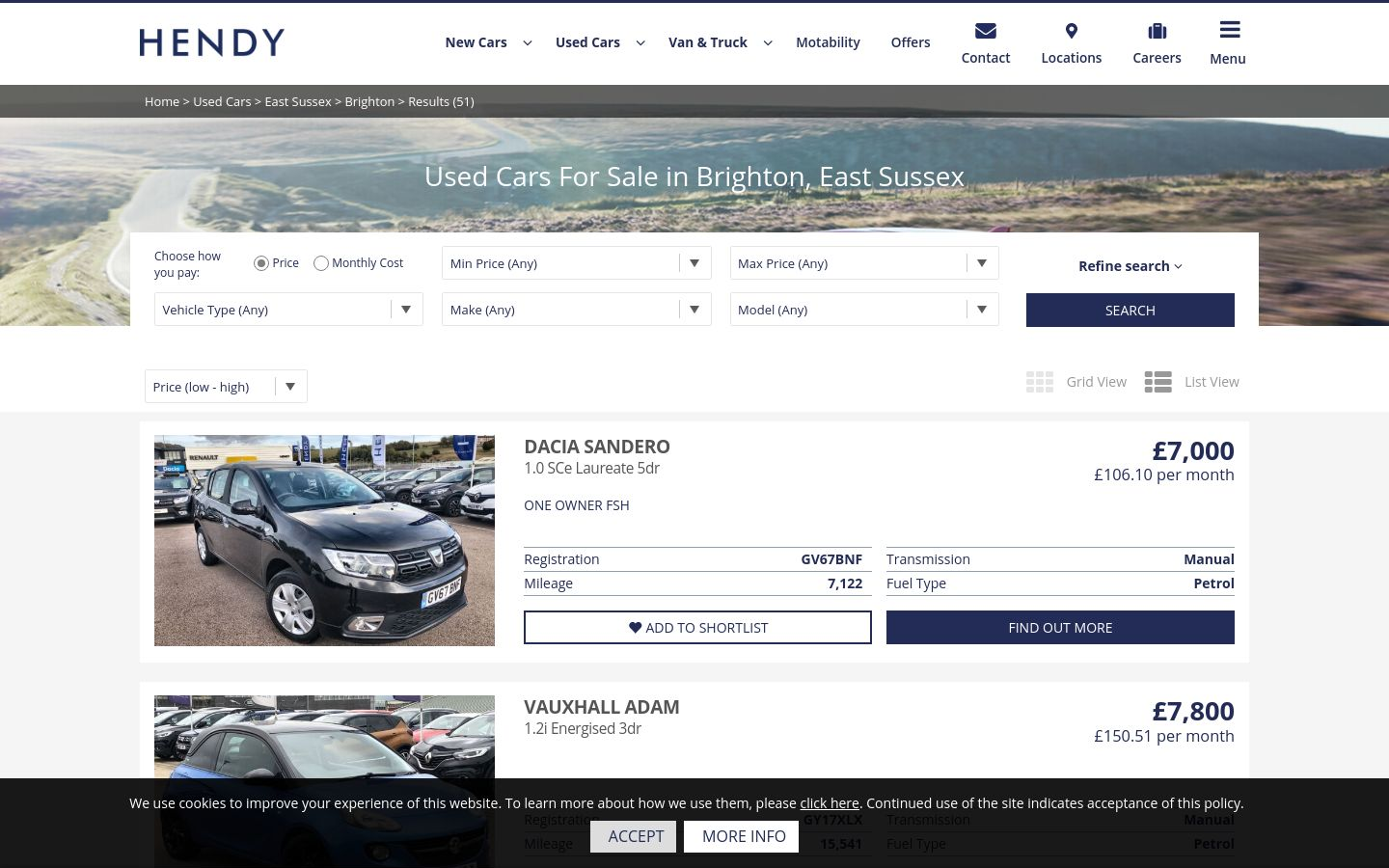This screenshot has width=1389, height=868.
Task: Accept the cookie policy
Action: tap(633, 836)
